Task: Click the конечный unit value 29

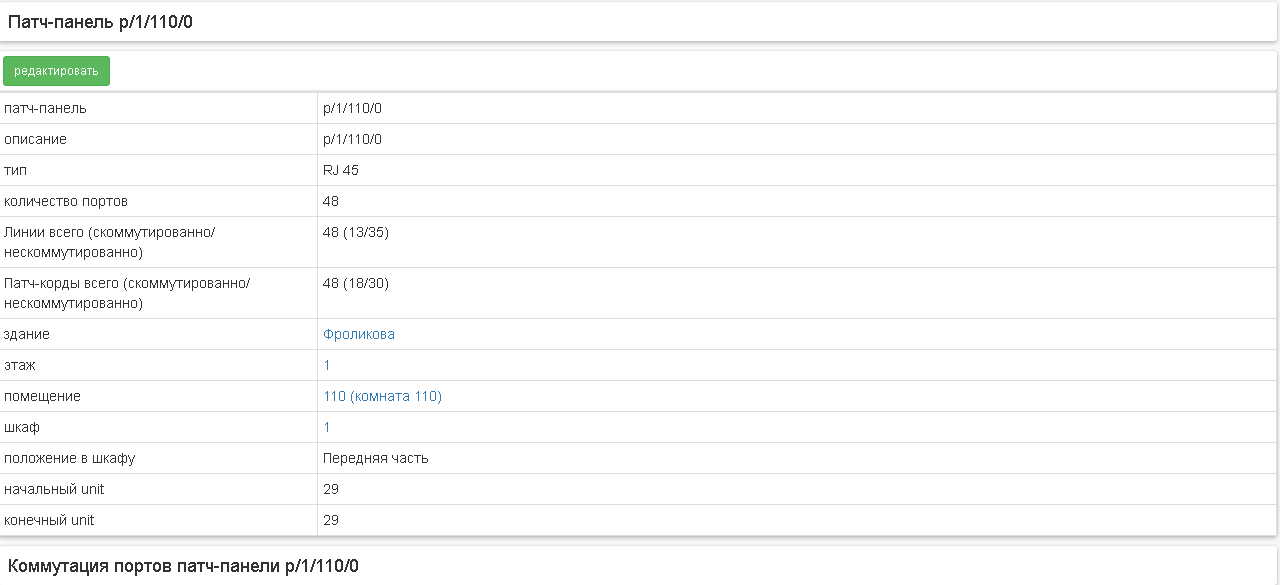Action: pyautogui.click(x=331, y=520)
